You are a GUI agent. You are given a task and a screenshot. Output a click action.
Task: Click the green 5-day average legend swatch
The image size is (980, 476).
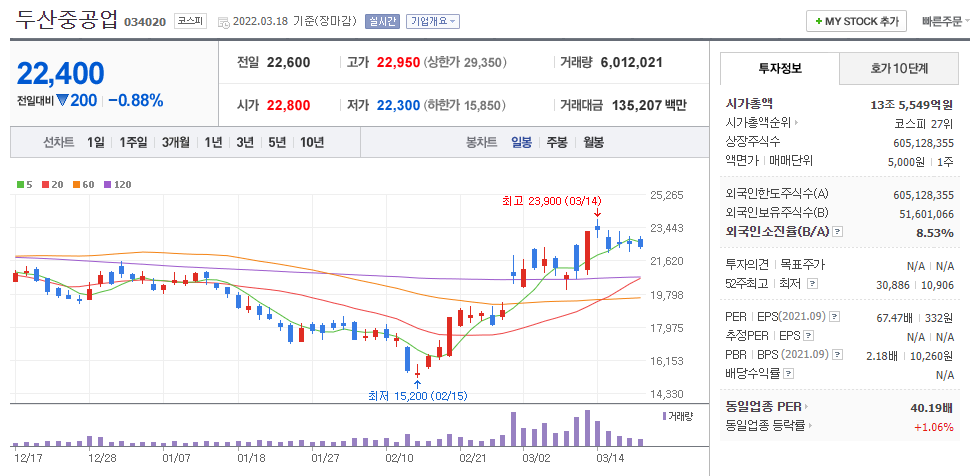click(x=20, y=185)
